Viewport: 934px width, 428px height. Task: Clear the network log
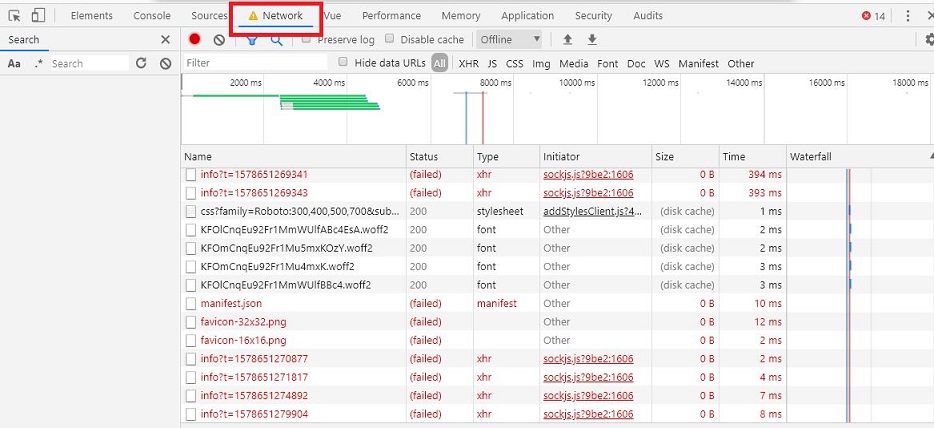(219, 40)
